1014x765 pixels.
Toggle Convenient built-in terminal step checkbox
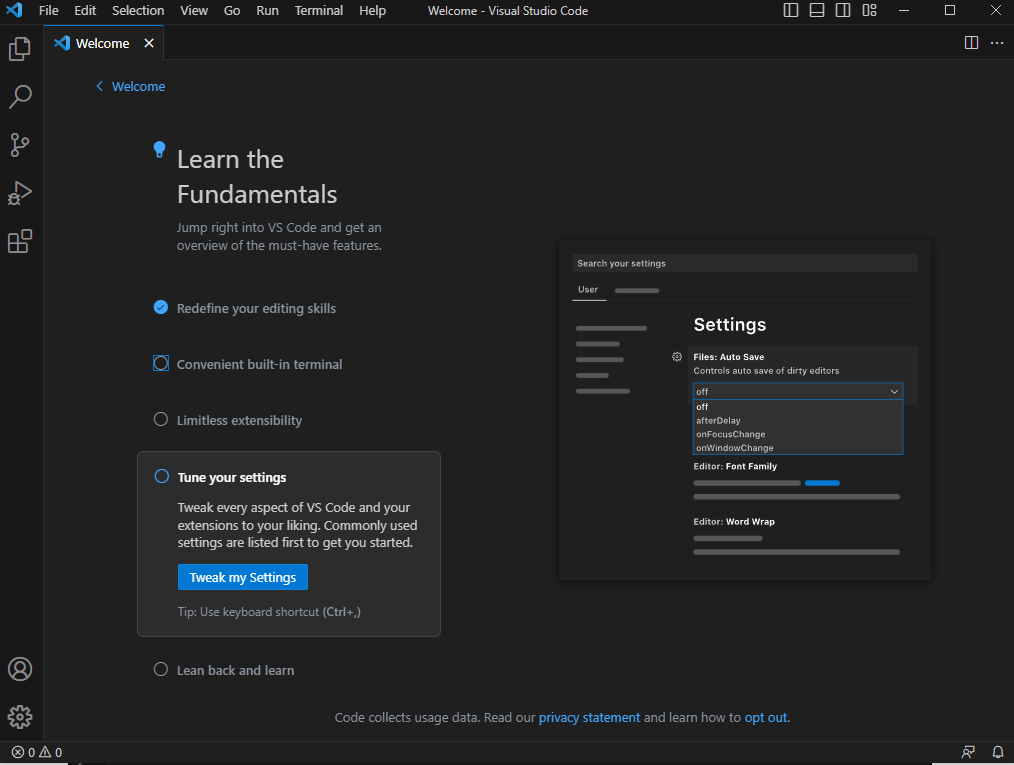160,363
